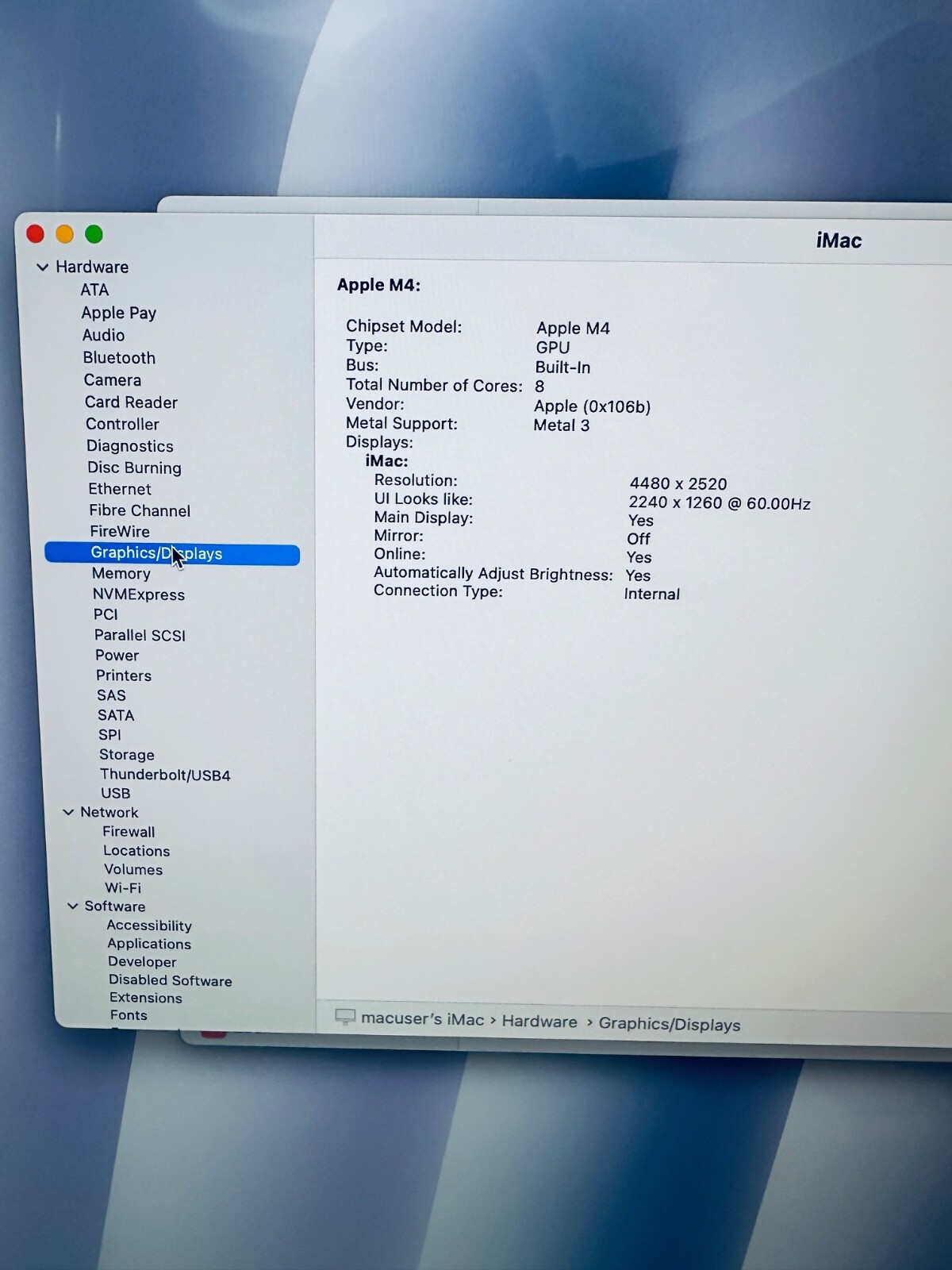
Task: Select Fonts under Software
Action: (x=129, y=1015)
